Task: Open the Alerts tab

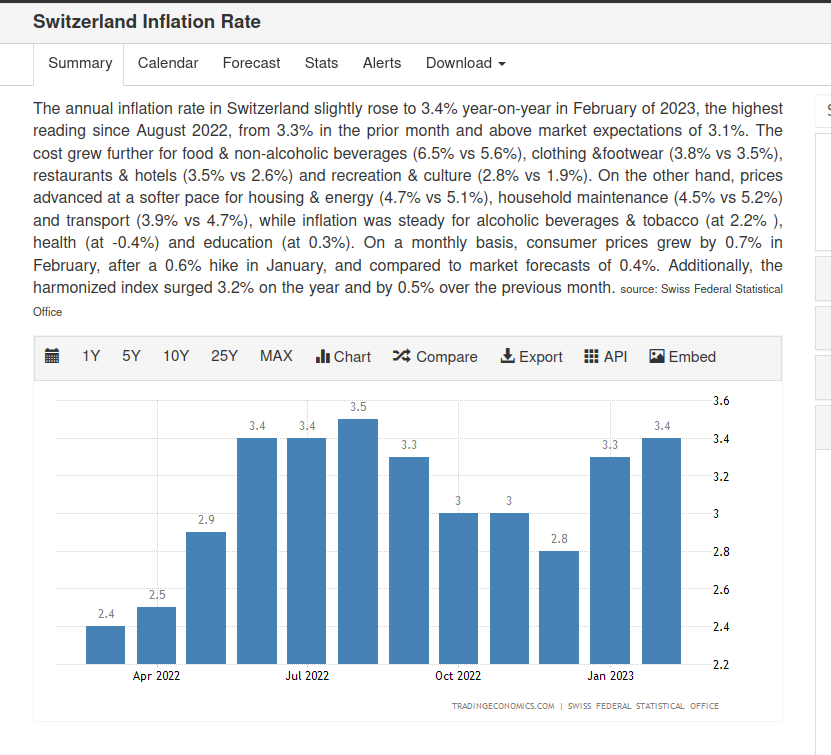Action: coord(382,63)
